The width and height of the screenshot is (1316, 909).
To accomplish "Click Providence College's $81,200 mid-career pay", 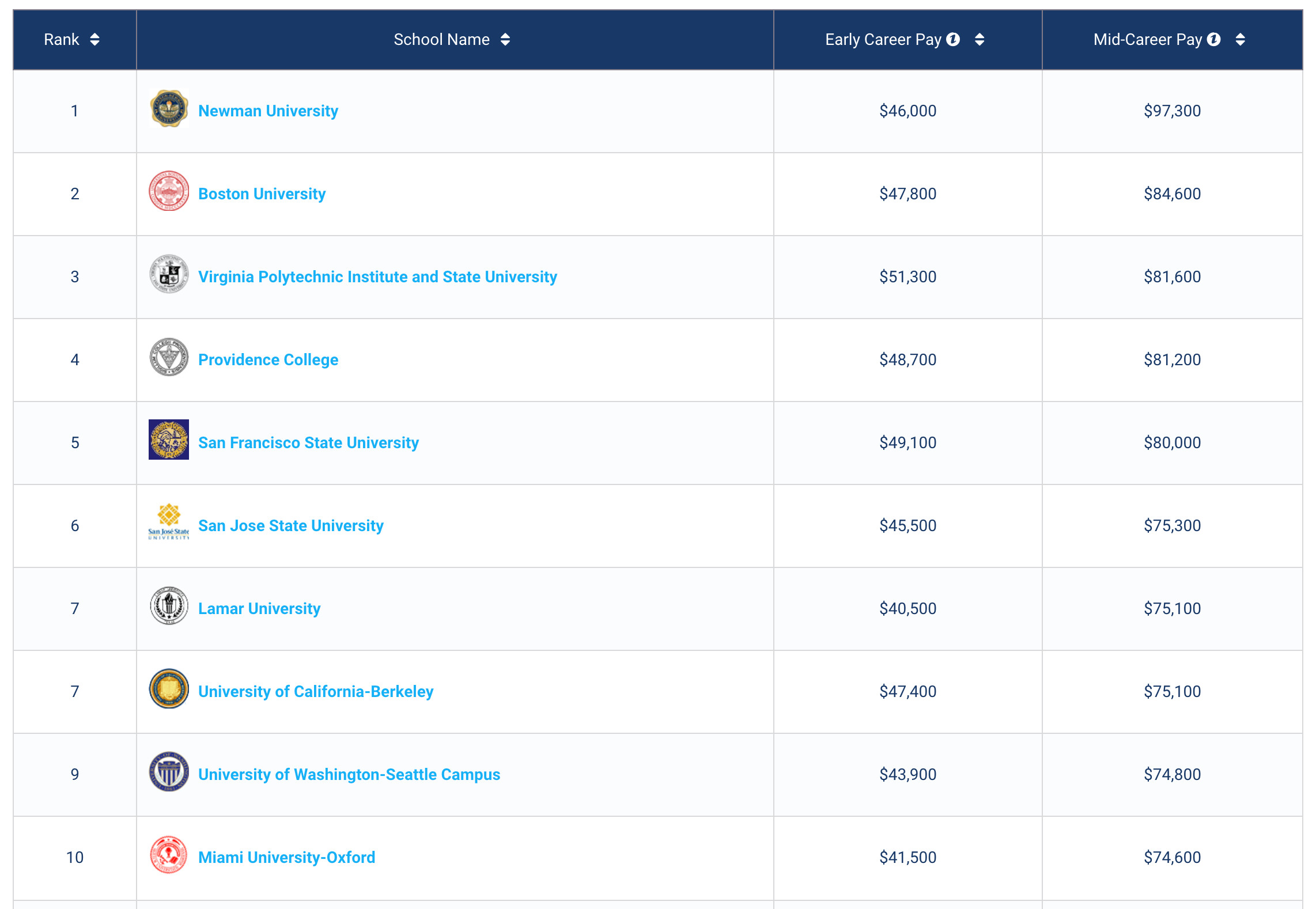I will click(1173, 360).
